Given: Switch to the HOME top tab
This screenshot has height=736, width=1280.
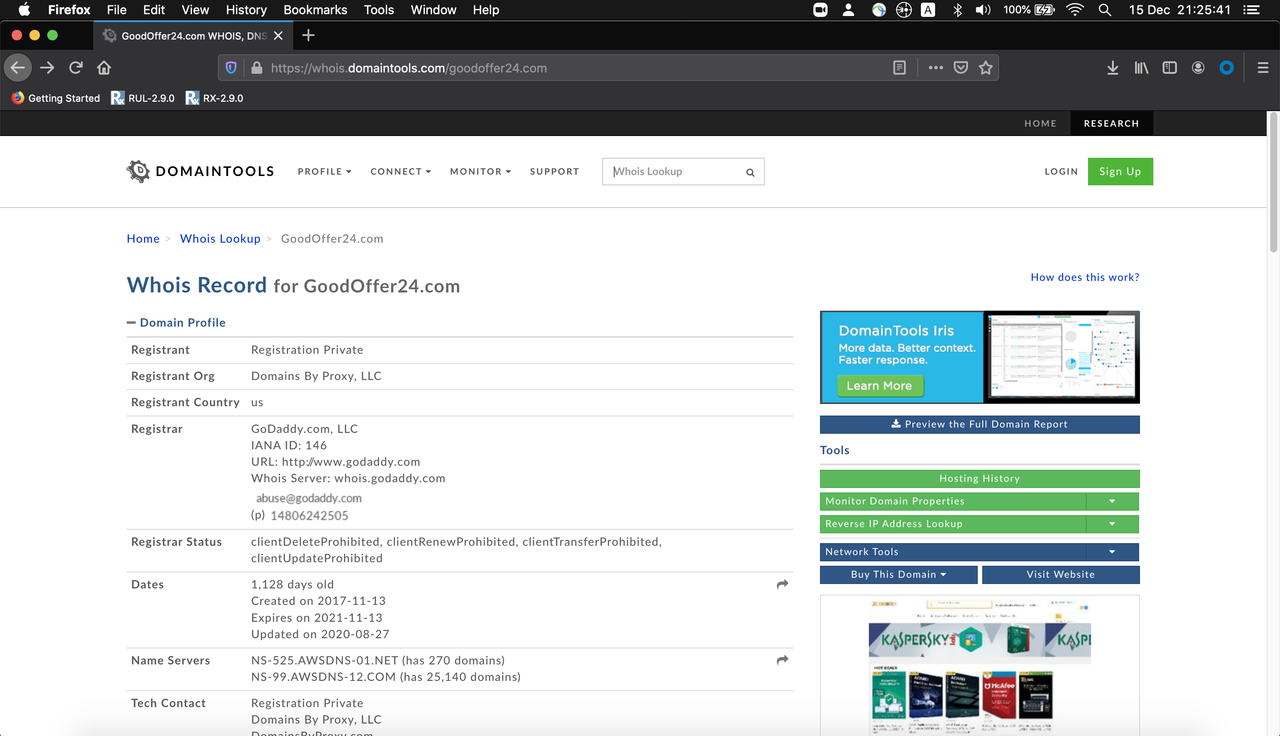Looking at the screenshot, I should coord(1040,123).
